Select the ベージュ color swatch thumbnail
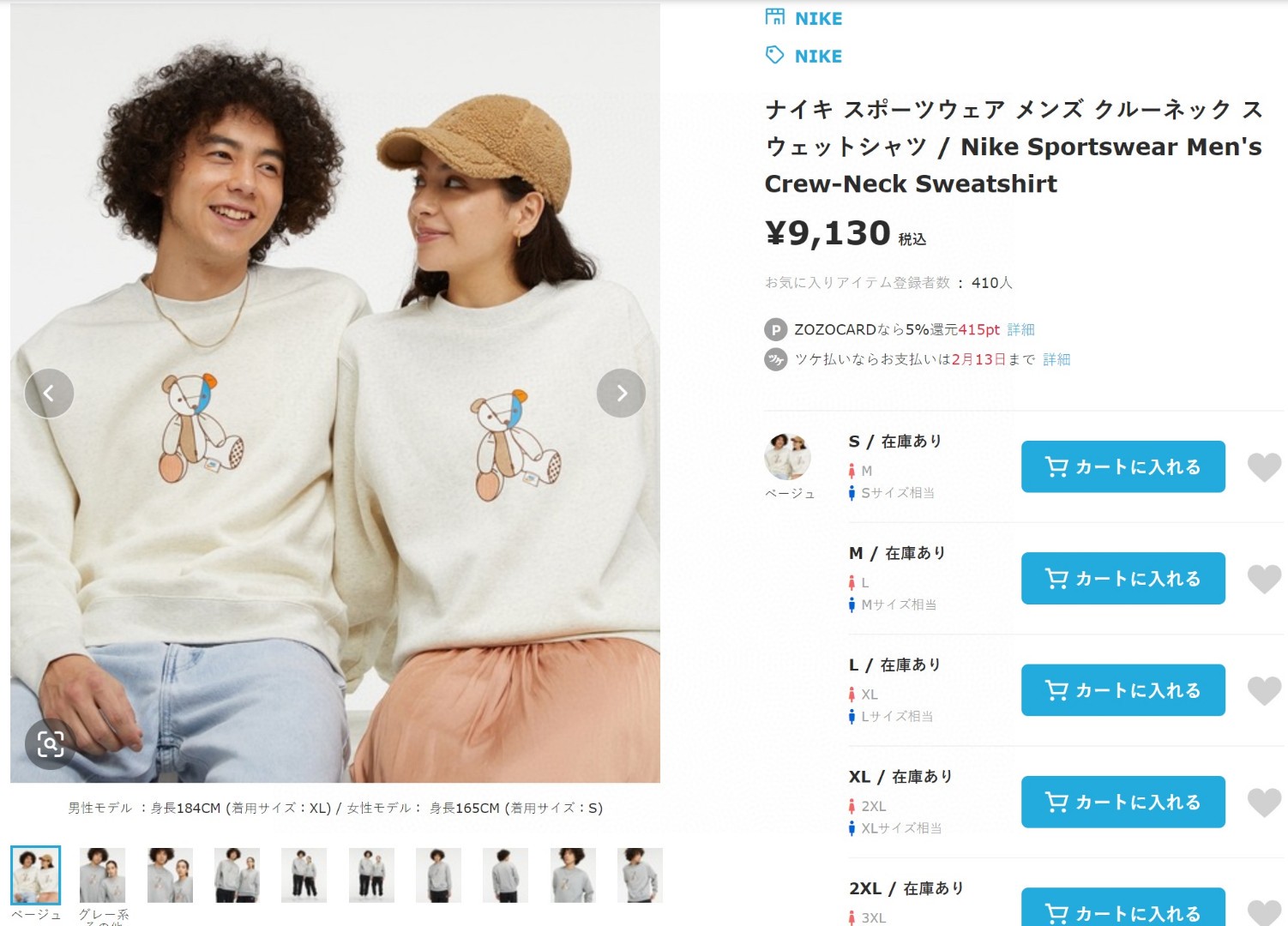This screenshot has width=1288, height=926. click(35, 875)
